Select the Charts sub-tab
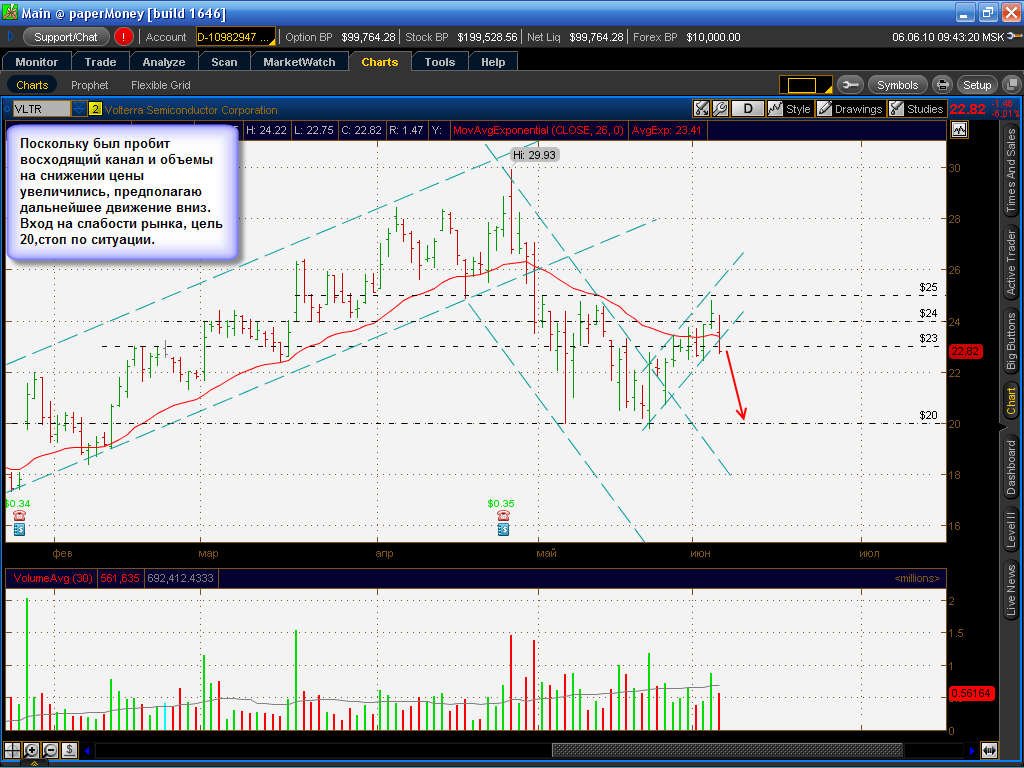This screenshot has height=768, width=1024. coord(32,85)
